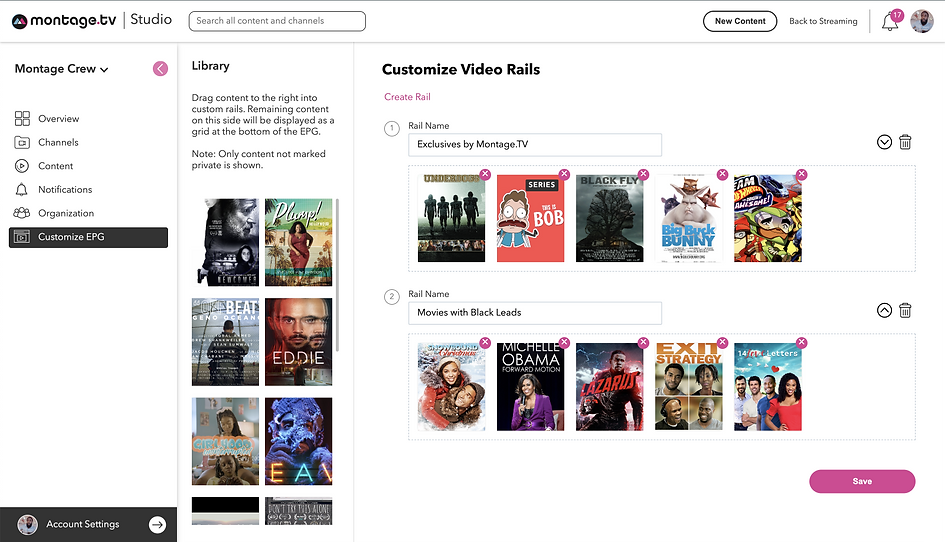The width and height of the screenshot is (945, 542).
Task: Collapse the sidebar with pink arrow button
Action: coord(160,69)
